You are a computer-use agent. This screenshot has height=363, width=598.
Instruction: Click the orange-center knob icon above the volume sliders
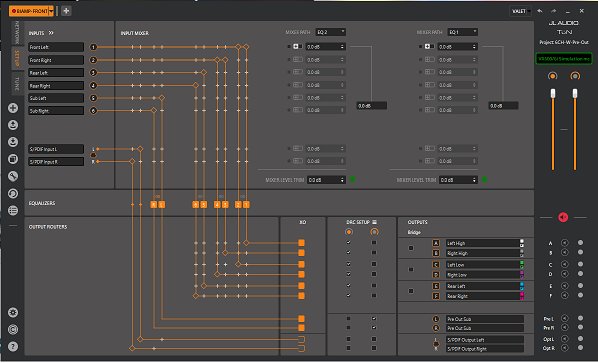(552, 76)
